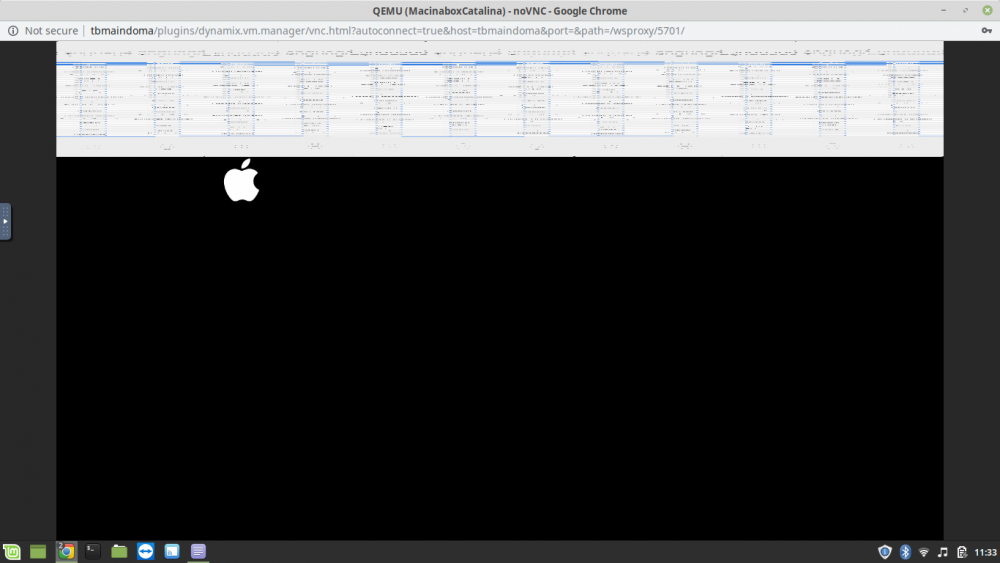The height and width of the screenshot is (563, 1000).
Task: Maximize the Chrome noVNC window
Action: [966, 10]
